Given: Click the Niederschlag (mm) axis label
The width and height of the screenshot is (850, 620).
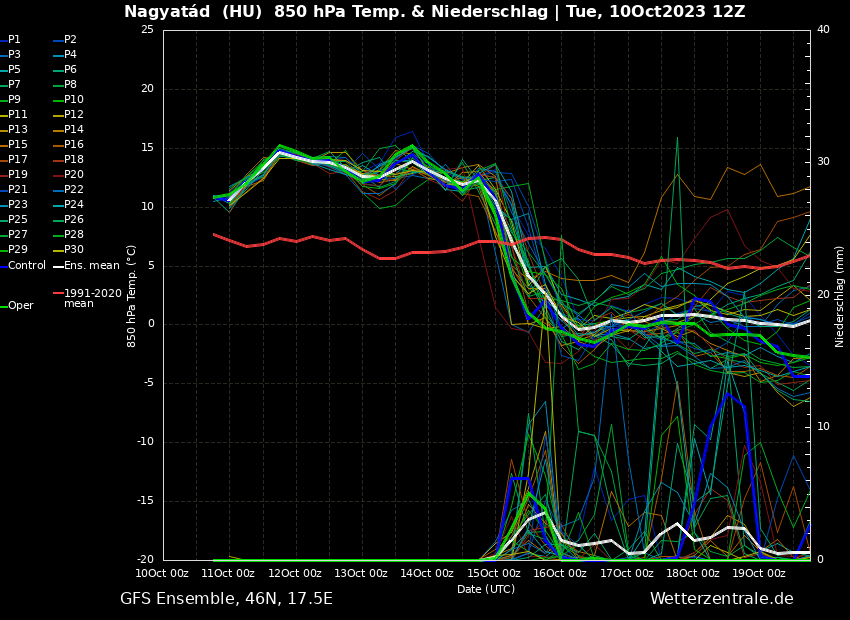Looking at the screenshot, I should [x=840, y=296].
